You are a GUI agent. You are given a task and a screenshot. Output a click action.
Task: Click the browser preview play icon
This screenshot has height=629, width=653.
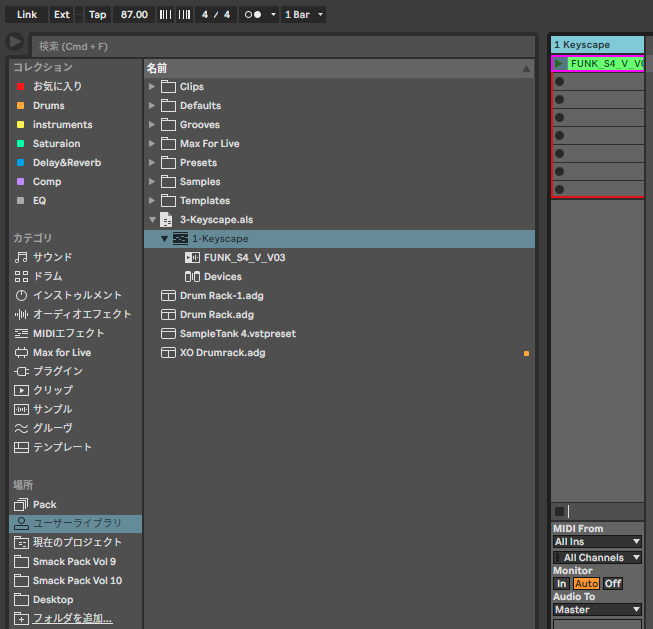(15, 42)
